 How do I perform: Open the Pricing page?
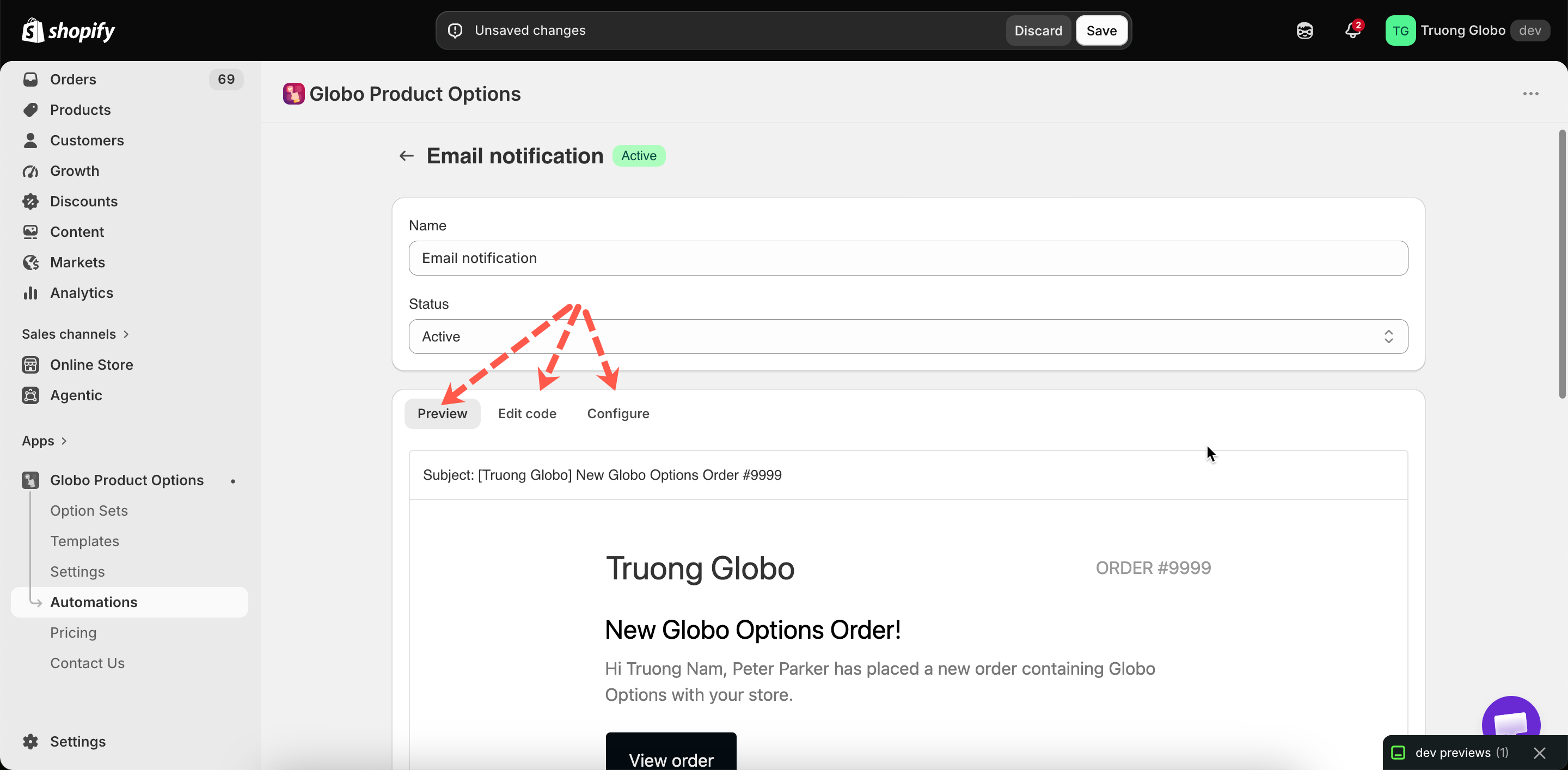click(x=73, y=632)
